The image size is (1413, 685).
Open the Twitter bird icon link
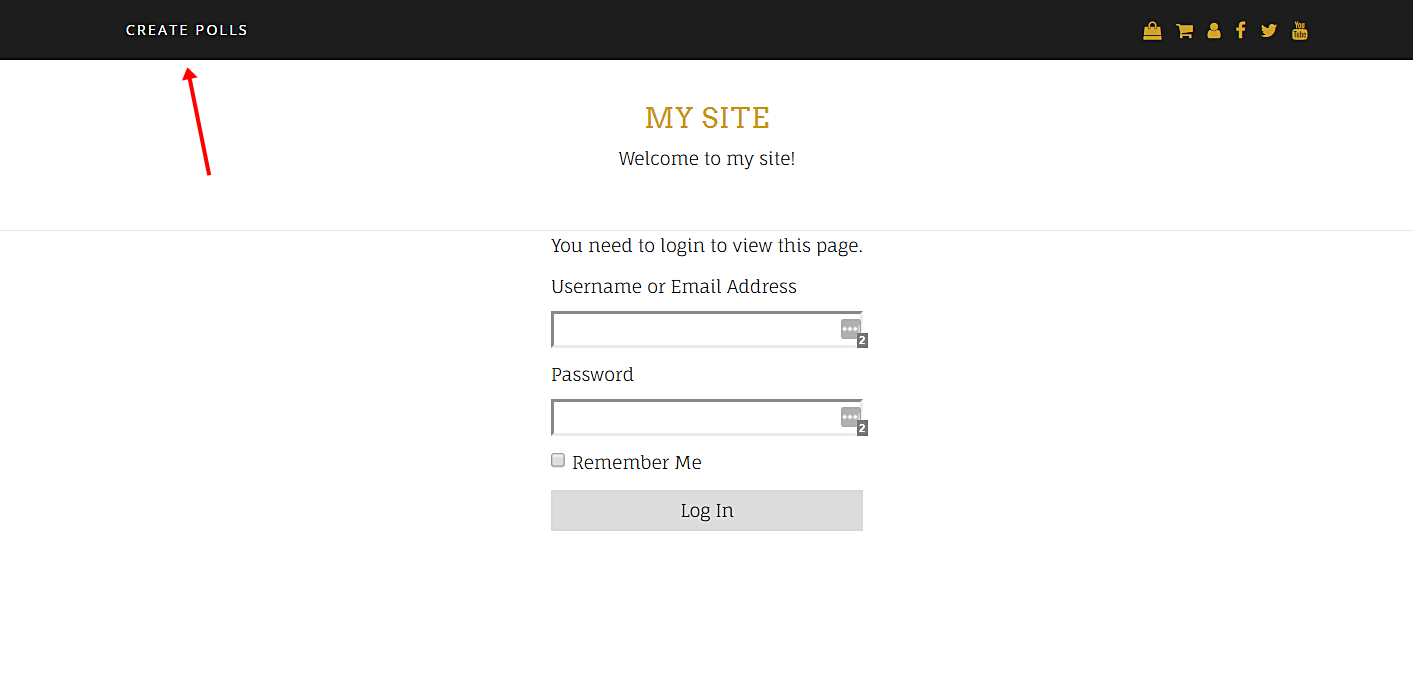coord(1269,31)
